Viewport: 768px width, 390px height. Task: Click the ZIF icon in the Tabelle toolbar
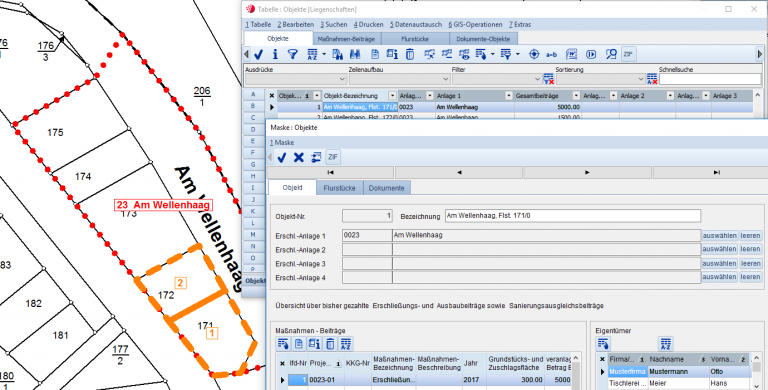coord(628,54)
